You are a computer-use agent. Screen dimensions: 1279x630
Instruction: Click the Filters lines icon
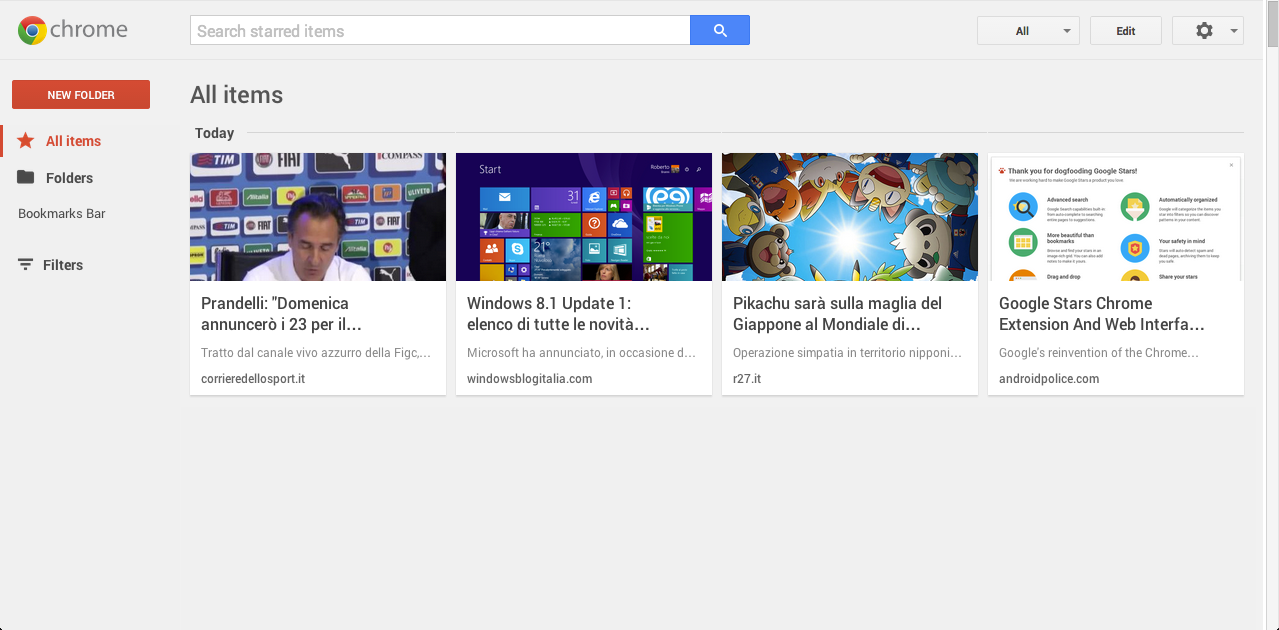click(x=26, y=265)
